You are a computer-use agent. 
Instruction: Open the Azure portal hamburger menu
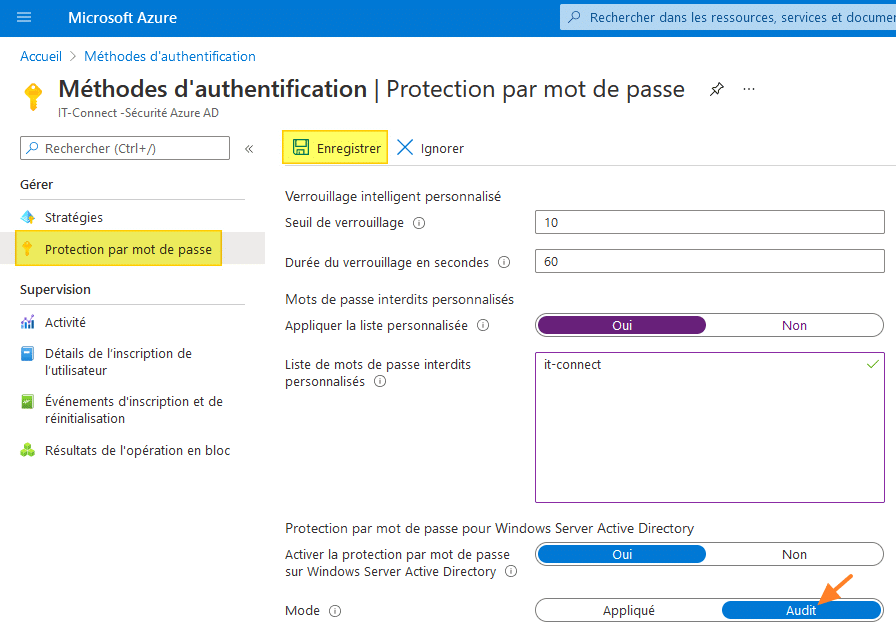[x=24, y=16]
